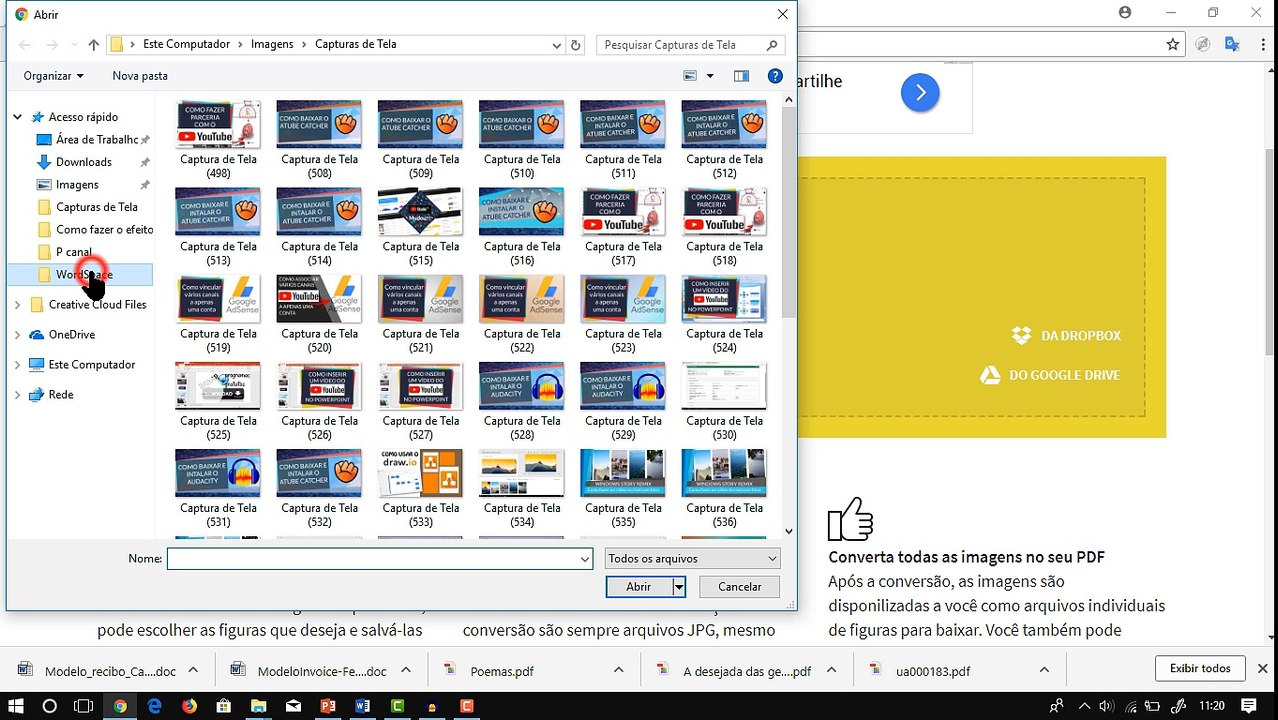Launch Firefox from taskbar

coord(189,706)
